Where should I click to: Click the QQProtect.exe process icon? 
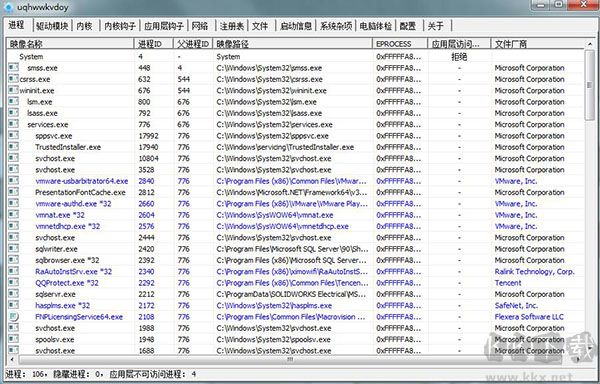[13, 283]
